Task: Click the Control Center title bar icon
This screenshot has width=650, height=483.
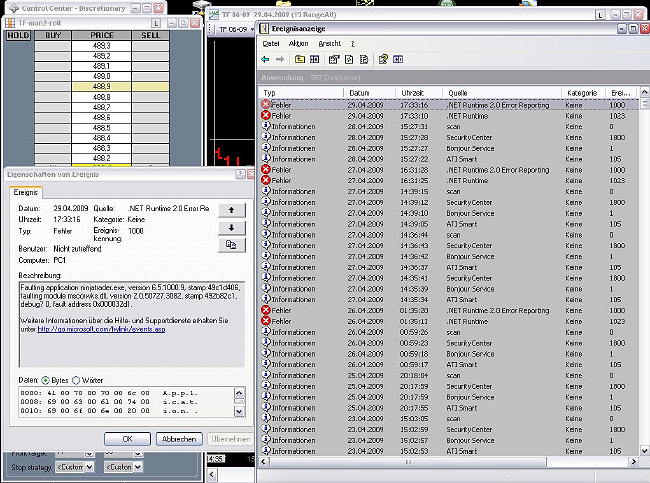Action: (14, 8)
